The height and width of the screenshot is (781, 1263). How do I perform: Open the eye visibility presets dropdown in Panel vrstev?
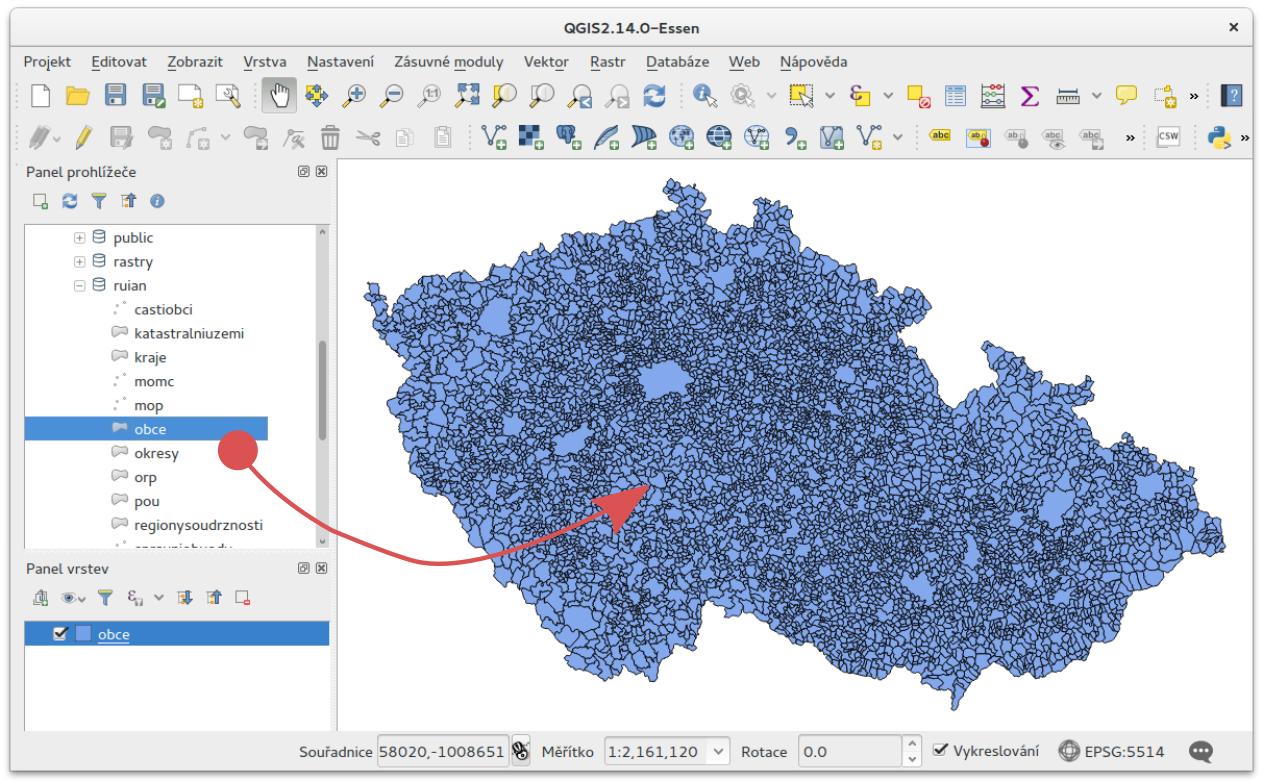73,598
